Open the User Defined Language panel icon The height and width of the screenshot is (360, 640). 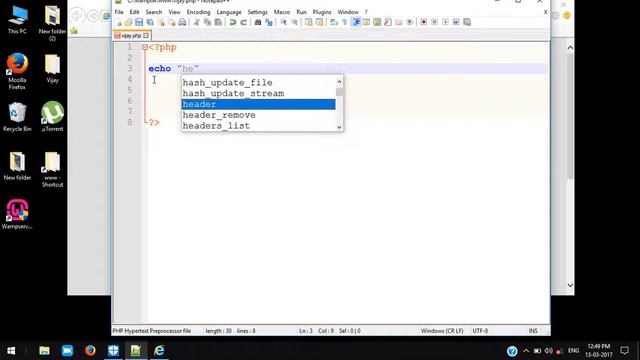click(x=366, y=22)
